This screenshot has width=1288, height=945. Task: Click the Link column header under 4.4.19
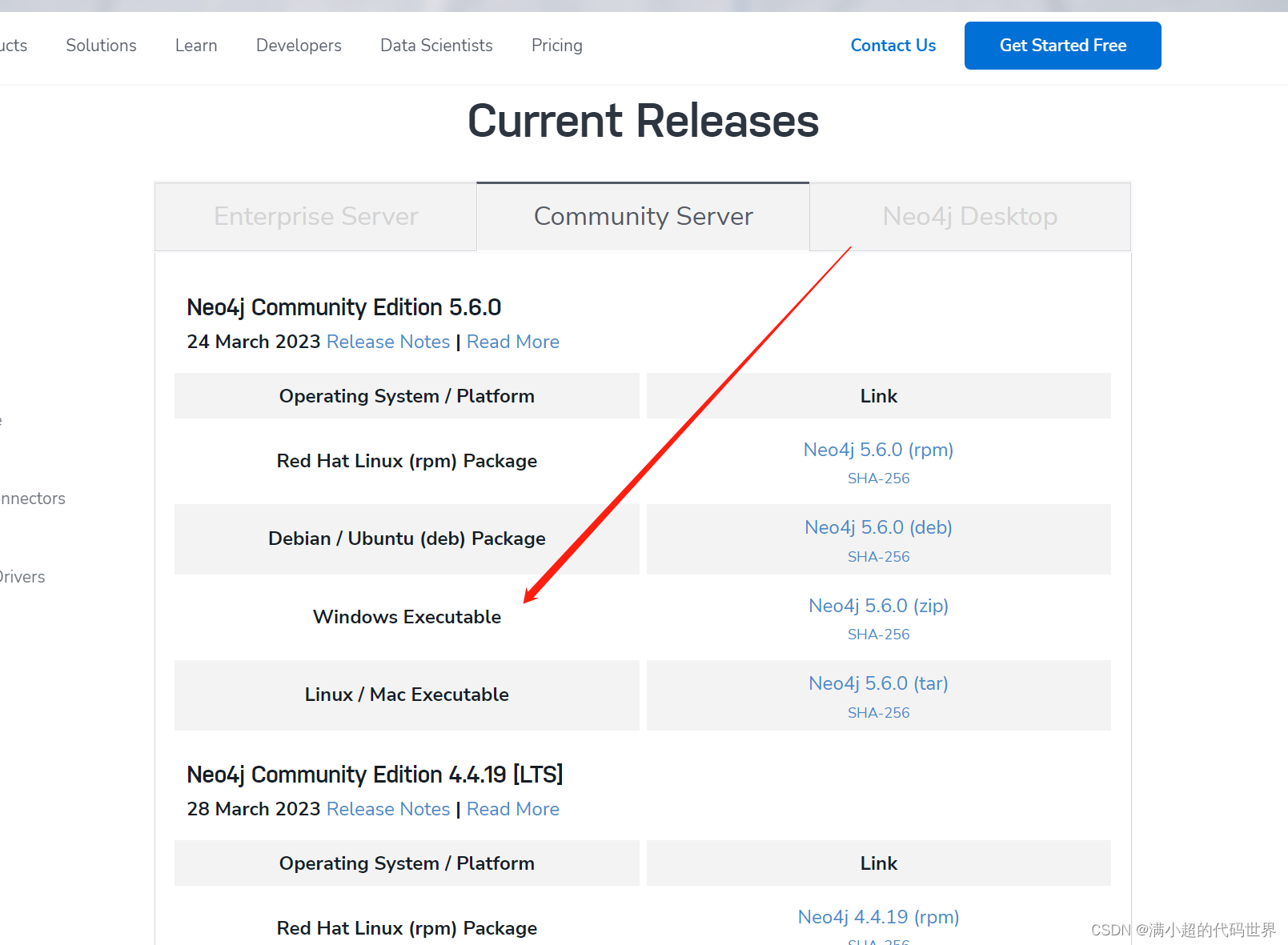click(x=879, y=863)
